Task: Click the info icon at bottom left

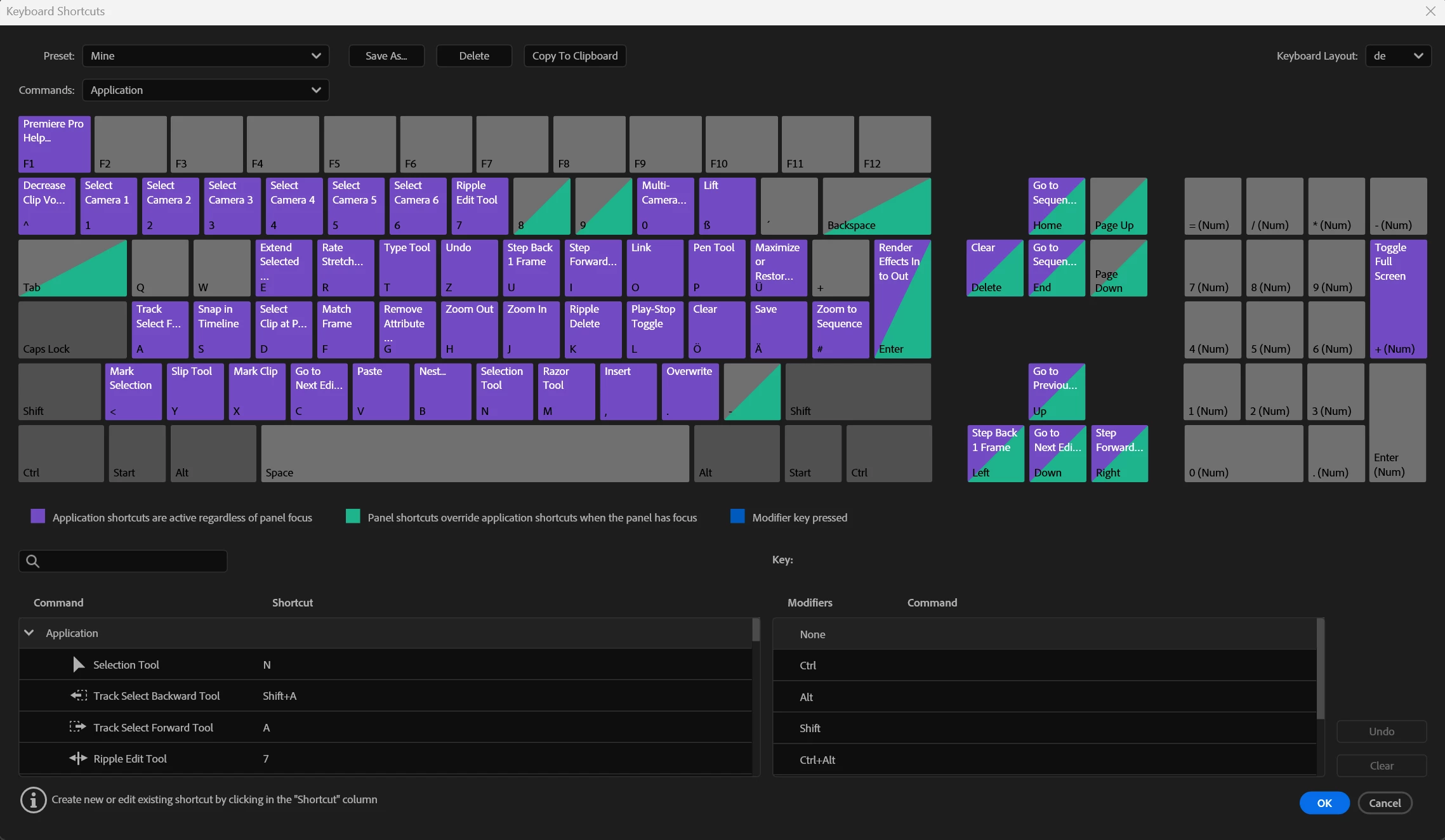Action: tap(34, 800)
